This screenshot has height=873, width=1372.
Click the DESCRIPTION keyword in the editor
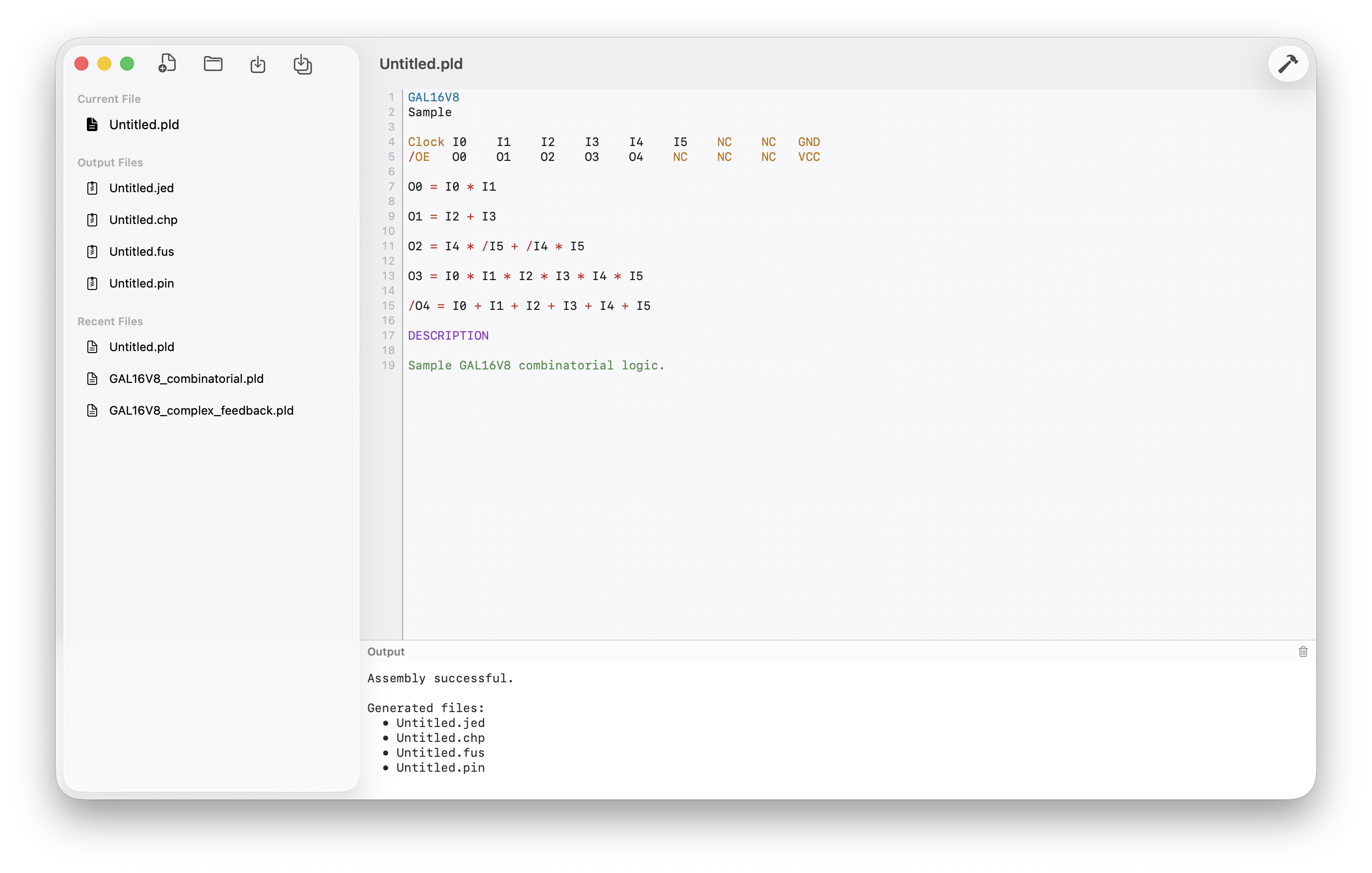coord(448,336)
